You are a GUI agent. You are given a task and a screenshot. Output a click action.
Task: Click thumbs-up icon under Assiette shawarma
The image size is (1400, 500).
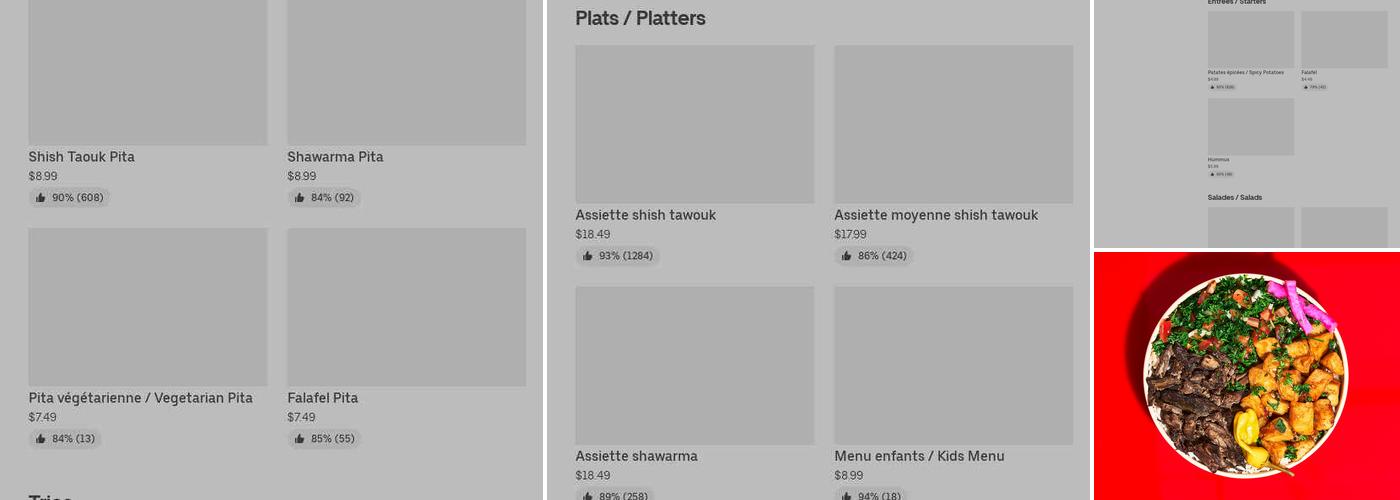coord(588,496)
